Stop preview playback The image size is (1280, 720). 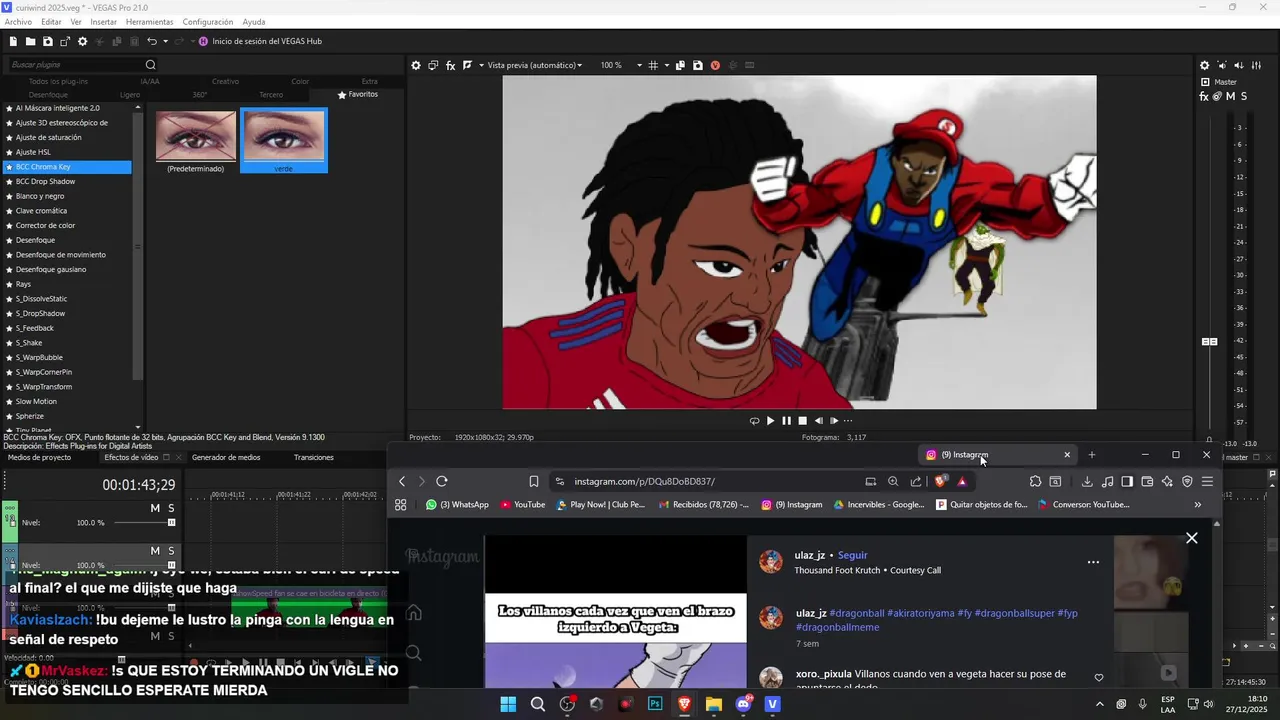(802, 421)
